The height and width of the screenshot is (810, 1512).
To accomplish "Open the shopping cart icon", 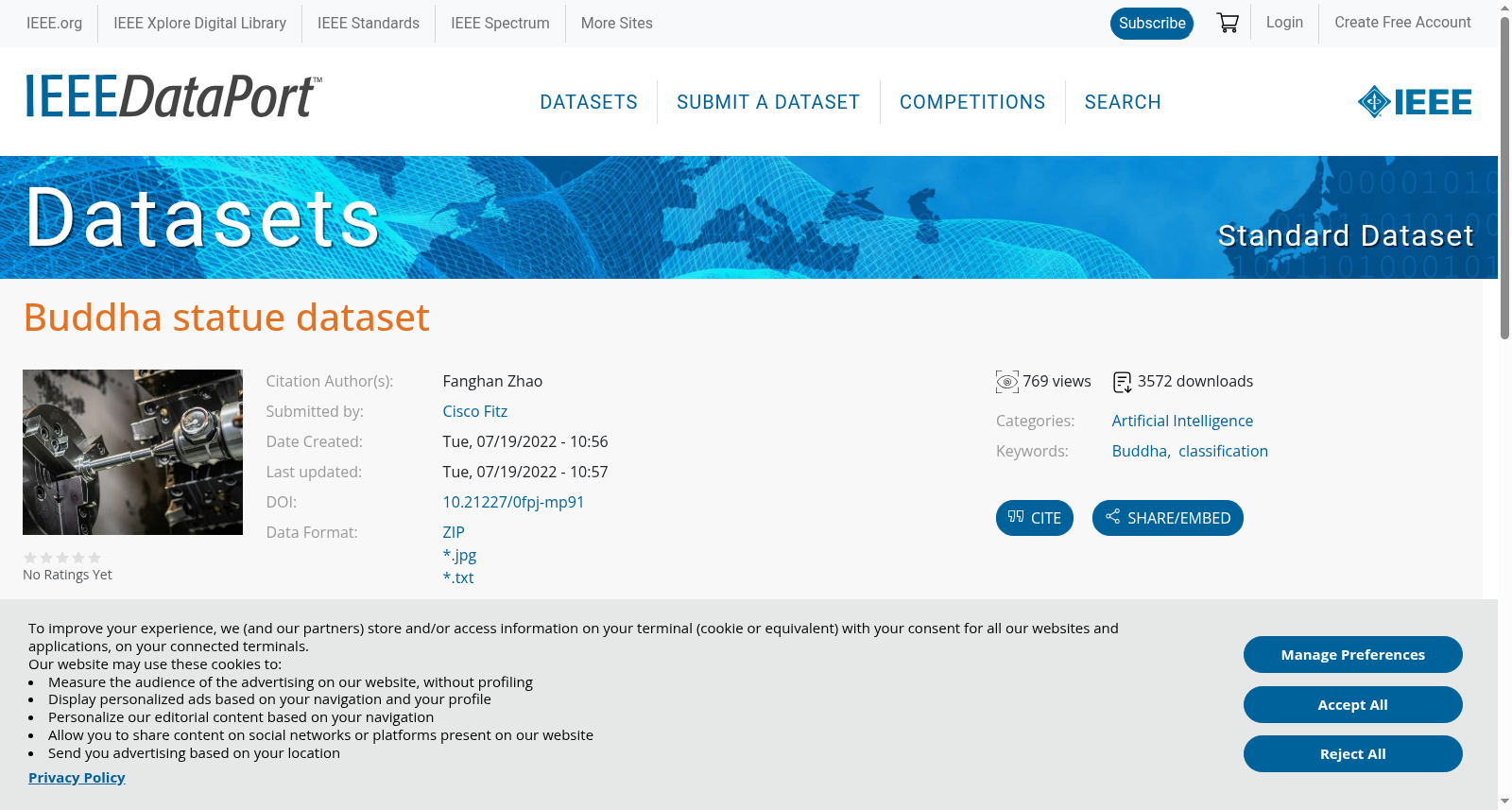I will click(x=1228, y=23).
